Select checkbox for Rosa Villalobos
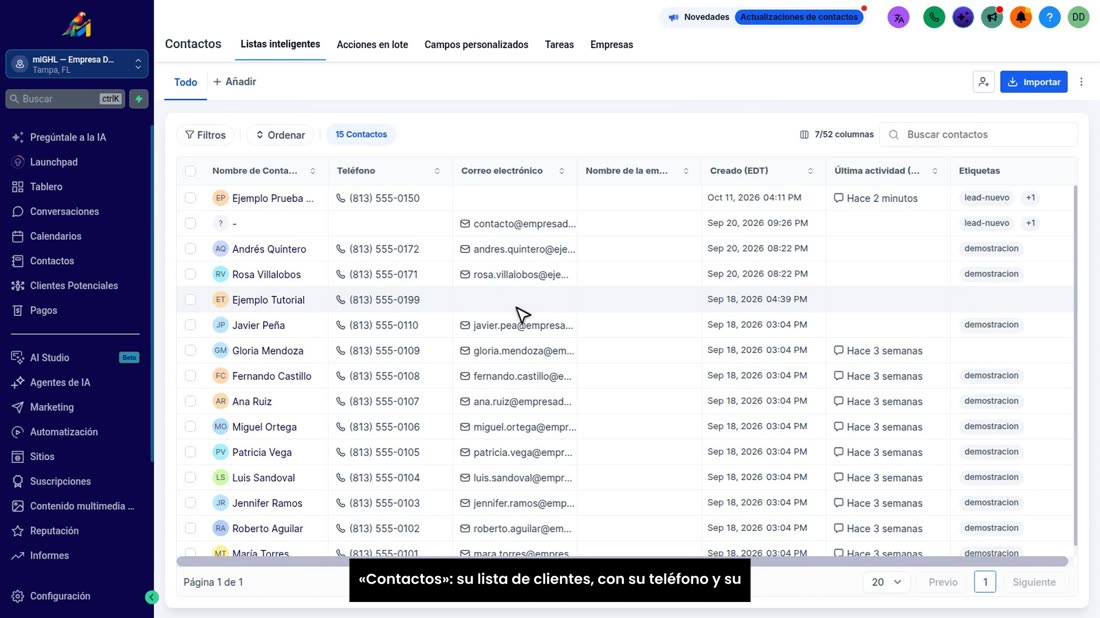Viewport: 1100px width, 618px height. coord(190,274)
